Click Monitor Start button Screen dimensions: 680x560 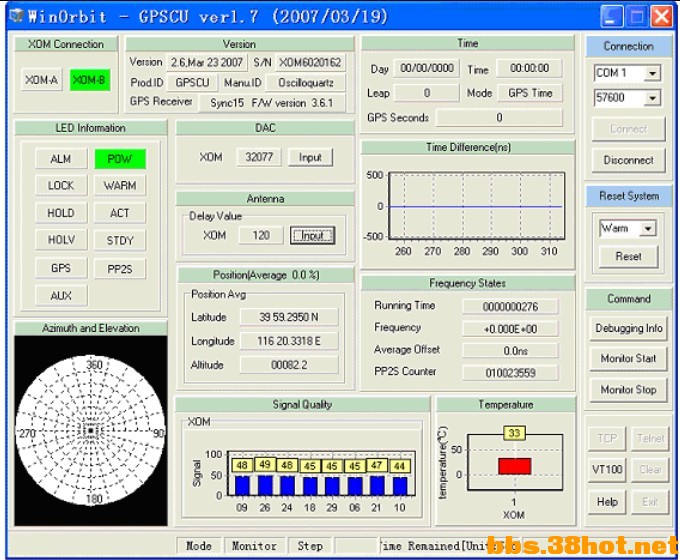[628, 359]
